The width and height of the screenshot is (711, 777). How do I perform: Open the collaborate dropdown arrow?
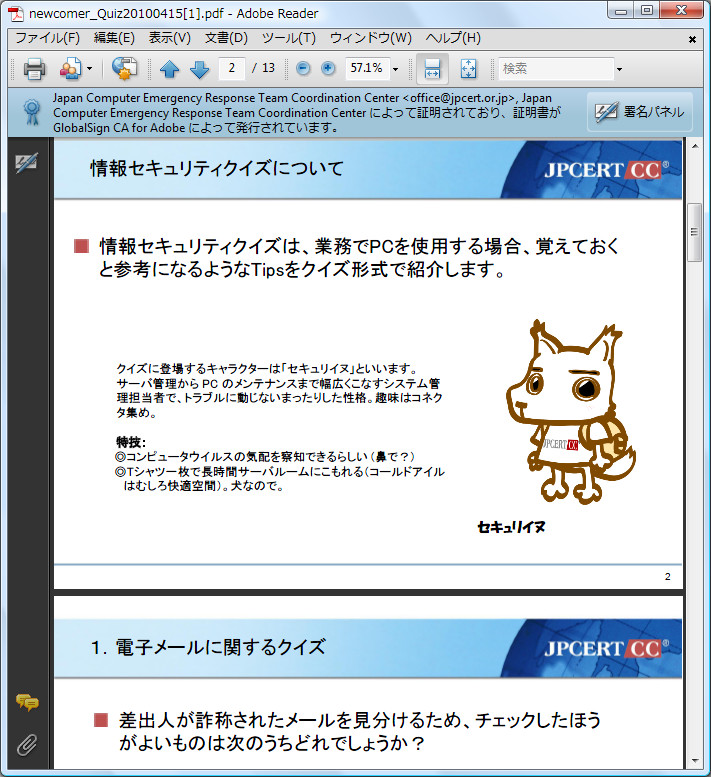[90, 68]
